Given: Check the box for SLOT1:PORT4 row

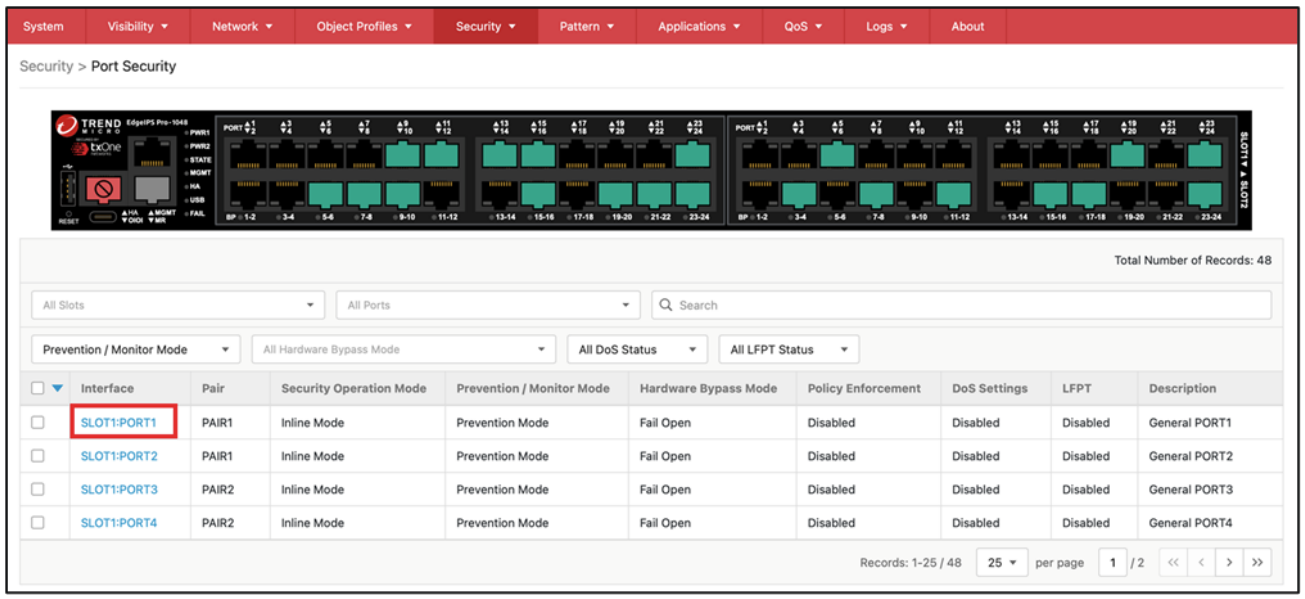Looking at the screenshot, I should 38,523.
